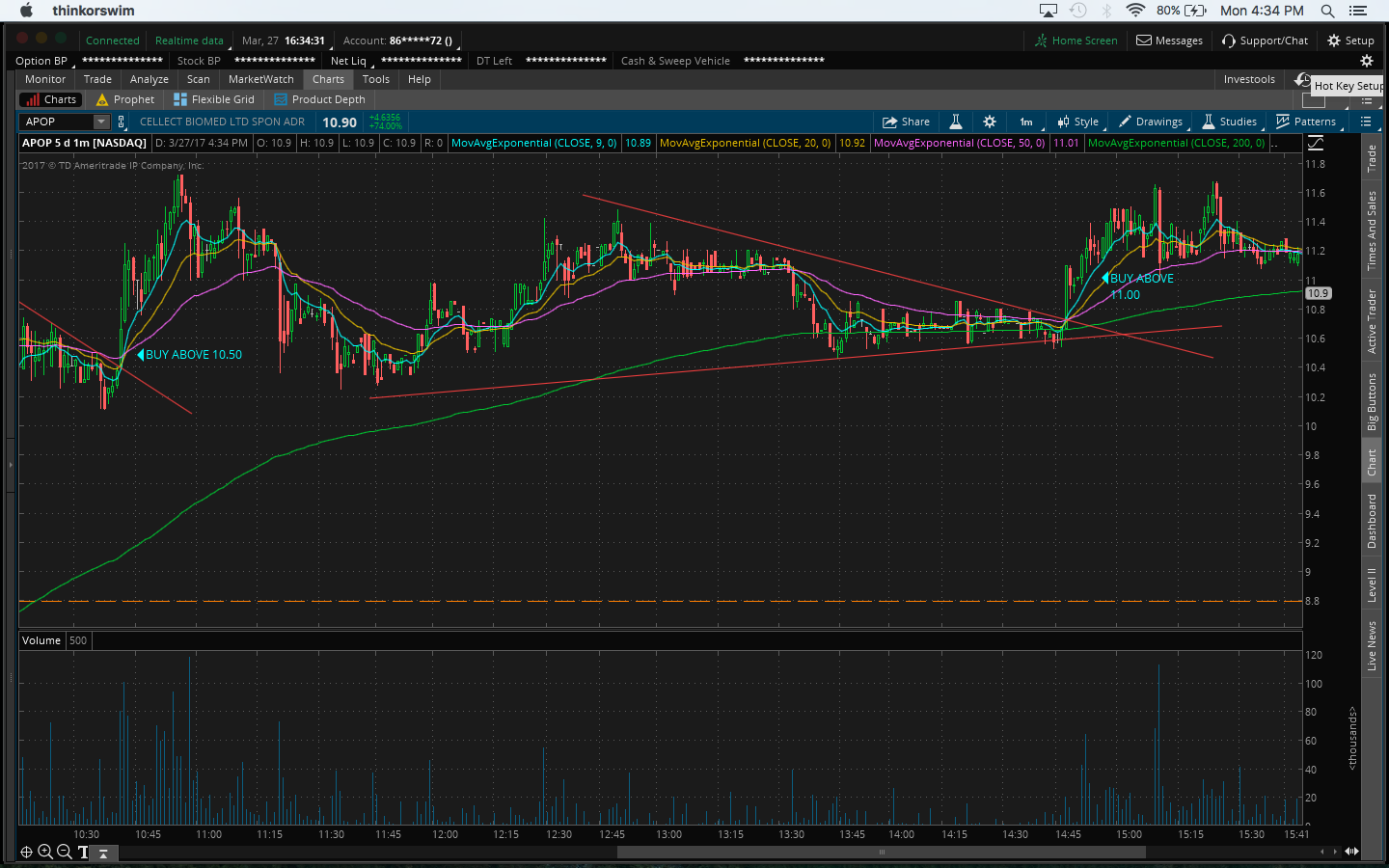Click the zoom out magnifier icon
Image resolution: width=1389 pixels, height=868 pixels.
[64, 852]
